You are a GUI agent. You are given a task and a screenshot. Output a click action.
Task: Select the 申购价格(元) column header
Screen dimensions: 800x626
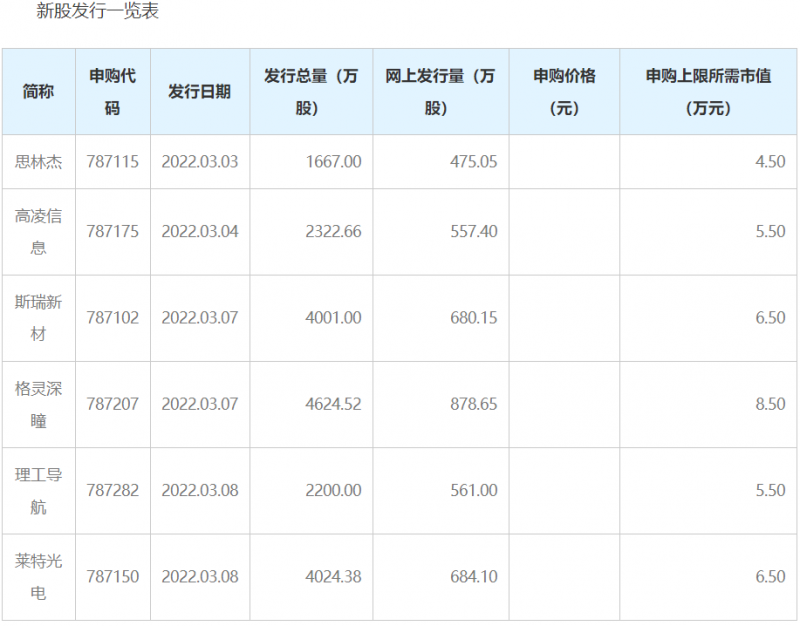click(564, 92)
